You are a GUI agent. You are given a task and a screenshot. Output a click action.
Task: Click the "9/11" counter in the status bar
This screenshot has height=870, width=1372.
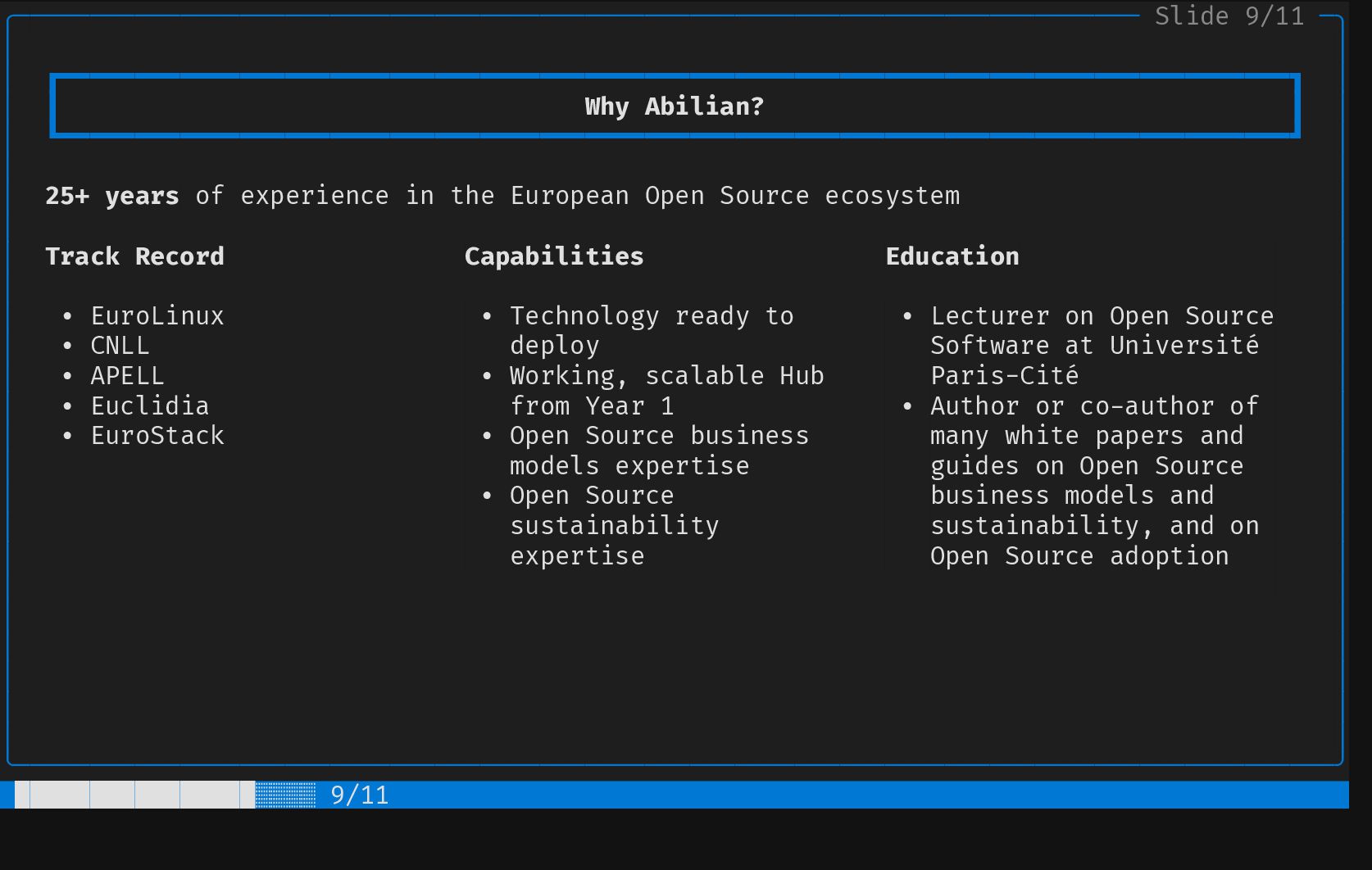click(360, 795)
